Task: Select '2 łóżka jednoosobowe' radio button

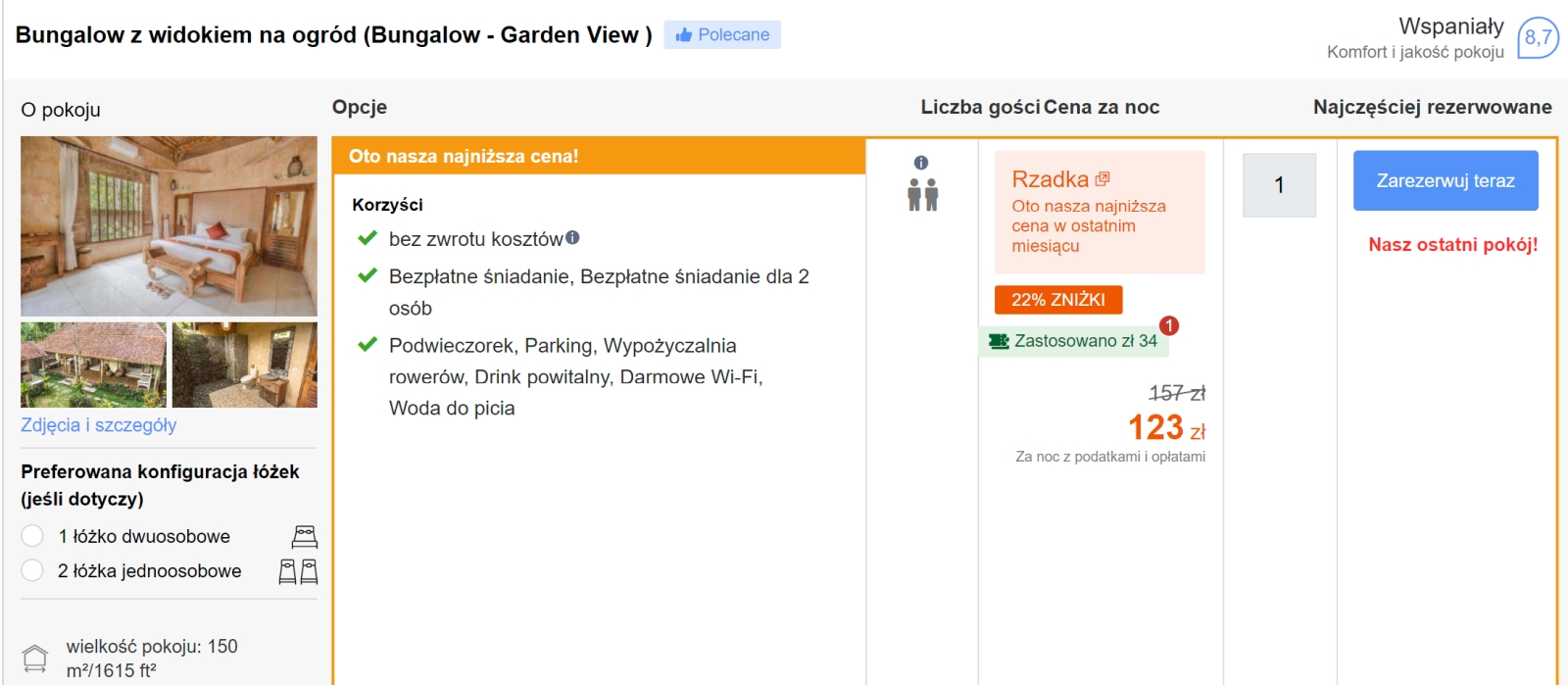Action: (32, 570)
